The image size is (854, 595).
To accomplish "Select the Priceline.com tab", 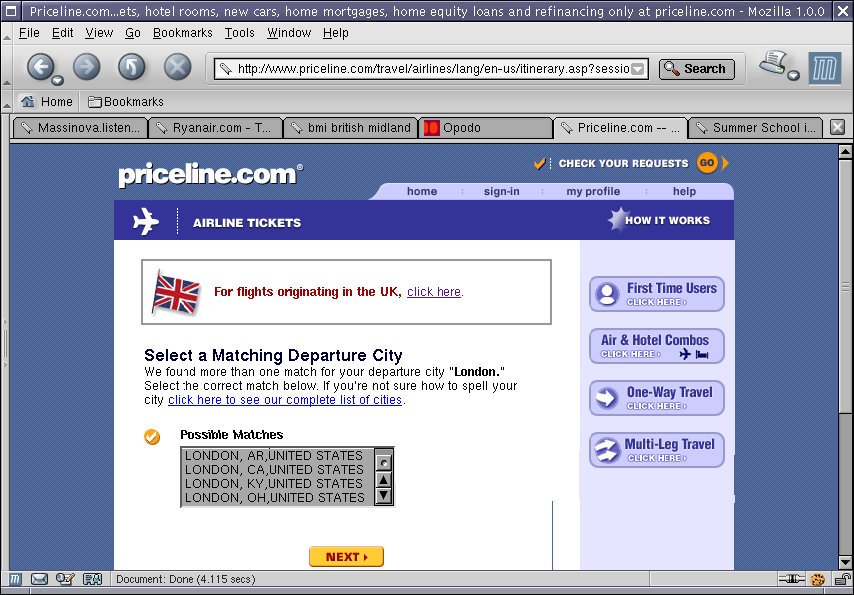I will tap(620, 128).
